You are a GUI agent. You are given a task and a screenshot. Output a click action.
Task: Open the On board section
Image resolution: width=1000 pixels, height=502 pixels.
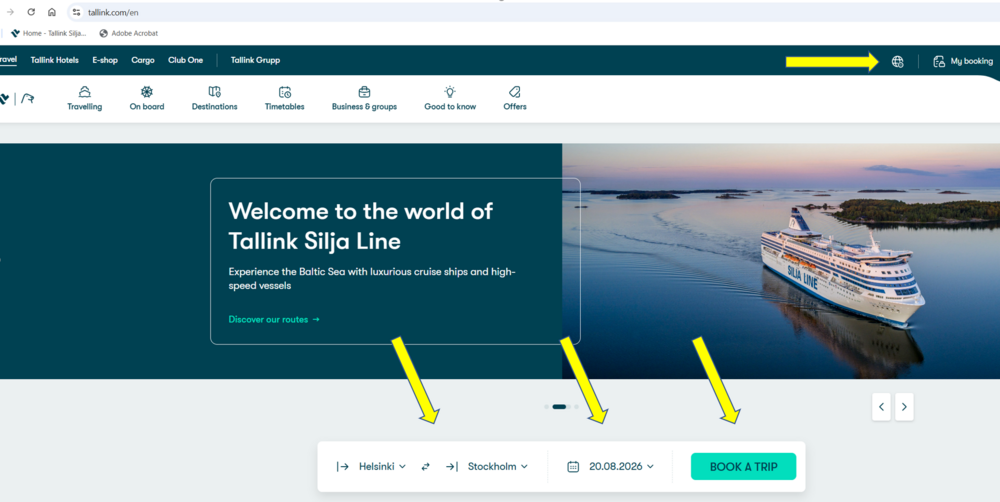pos(147,99)
